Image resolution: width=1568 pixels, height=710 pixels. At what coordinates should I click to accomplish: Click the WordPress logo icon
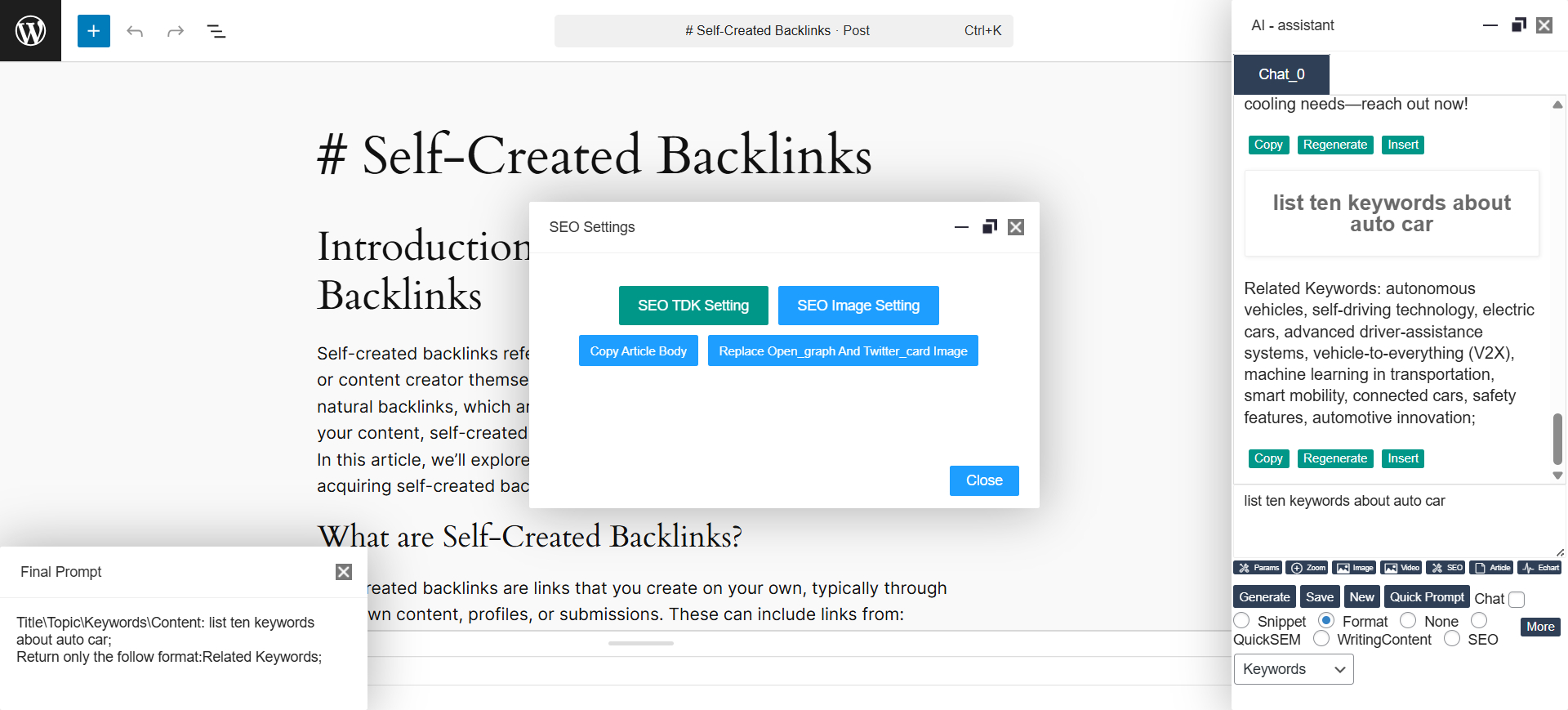[30, 30]
